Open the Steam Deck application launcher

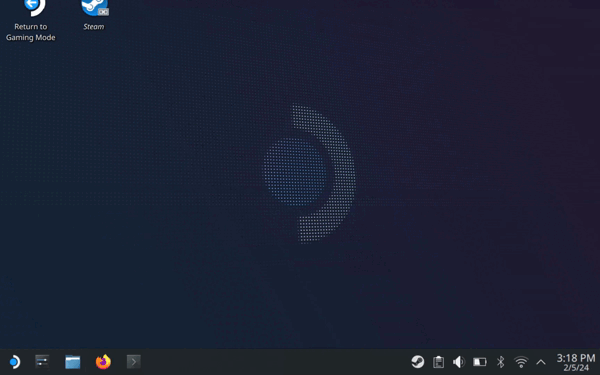(14, 362)
